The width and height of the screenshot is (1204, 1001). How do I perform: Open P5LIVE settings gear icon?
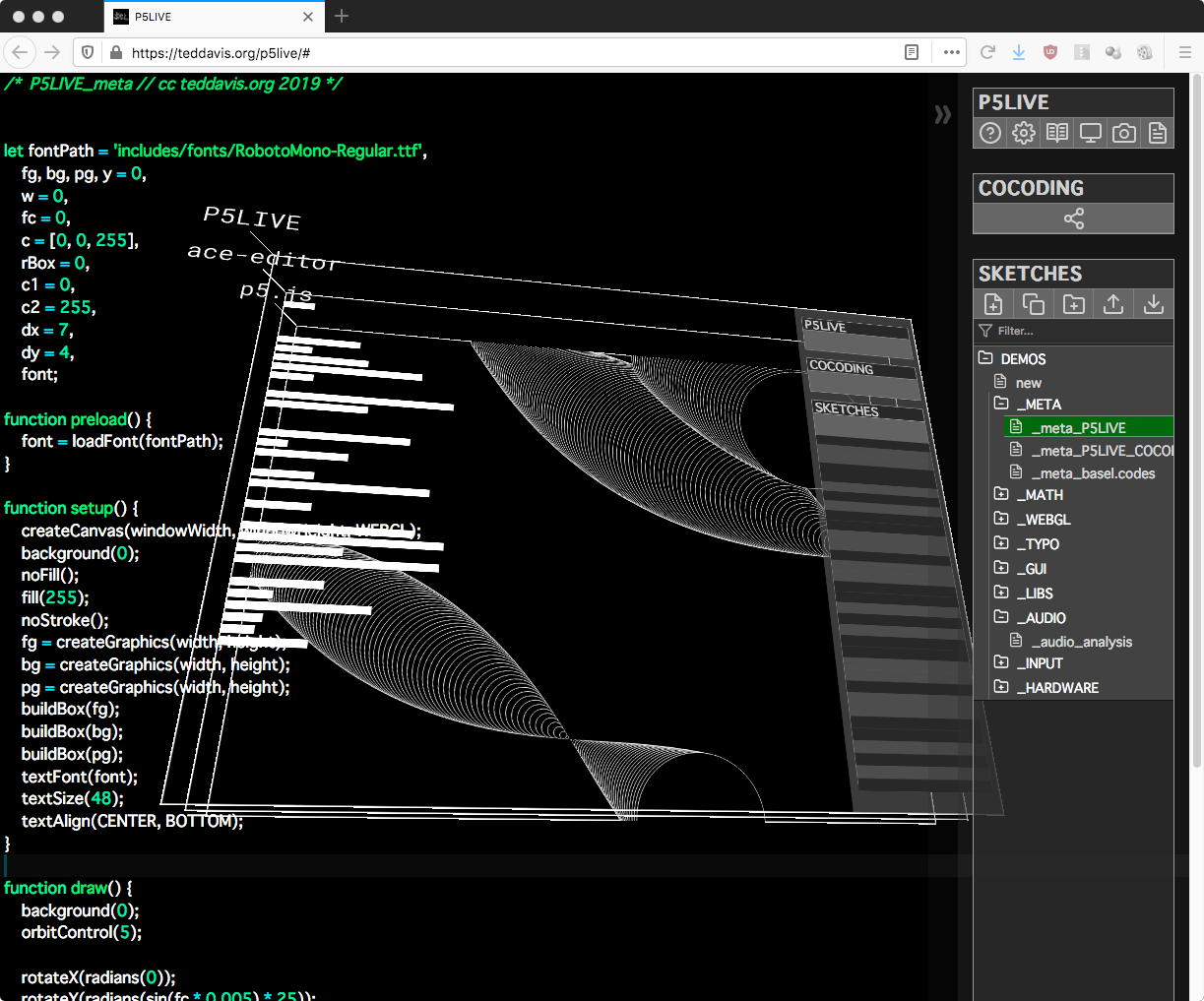tap(1024, 133)
